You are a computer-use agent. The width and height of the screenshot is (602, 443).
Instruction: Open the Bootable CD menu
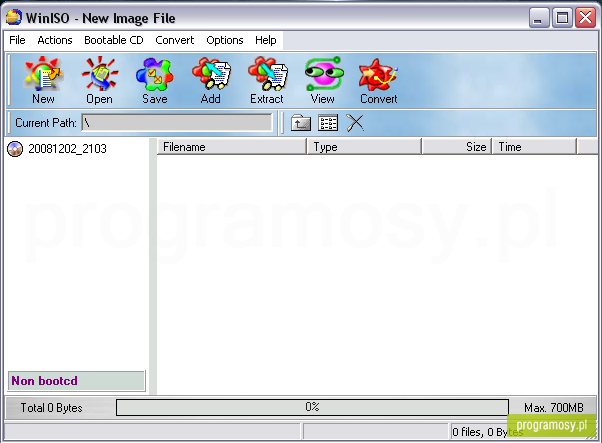click(x=114, y=40)
